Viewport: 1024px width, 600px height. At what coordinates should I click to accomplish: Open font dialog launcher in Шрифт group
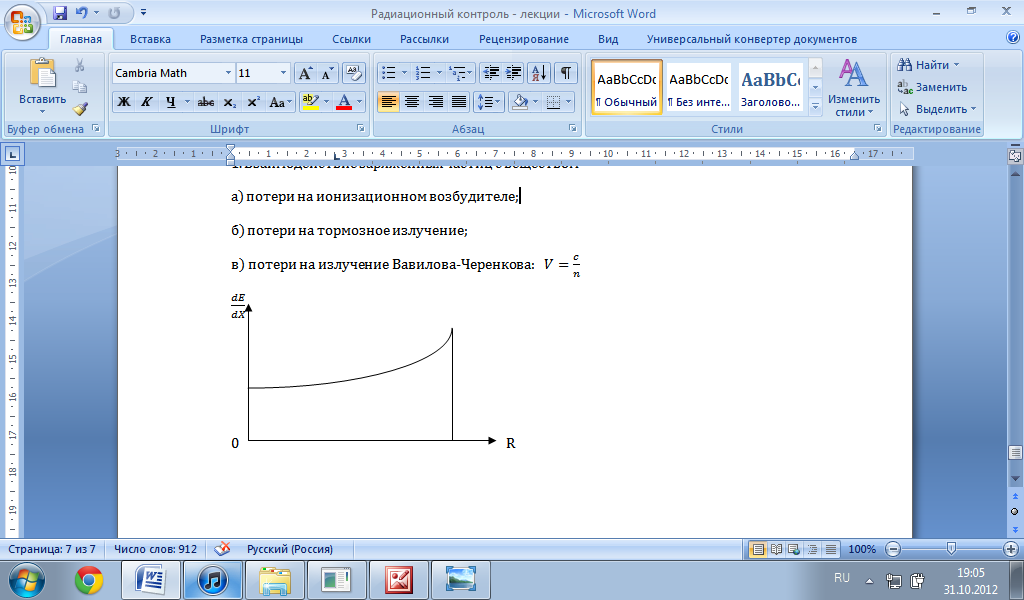click(360, 129)
